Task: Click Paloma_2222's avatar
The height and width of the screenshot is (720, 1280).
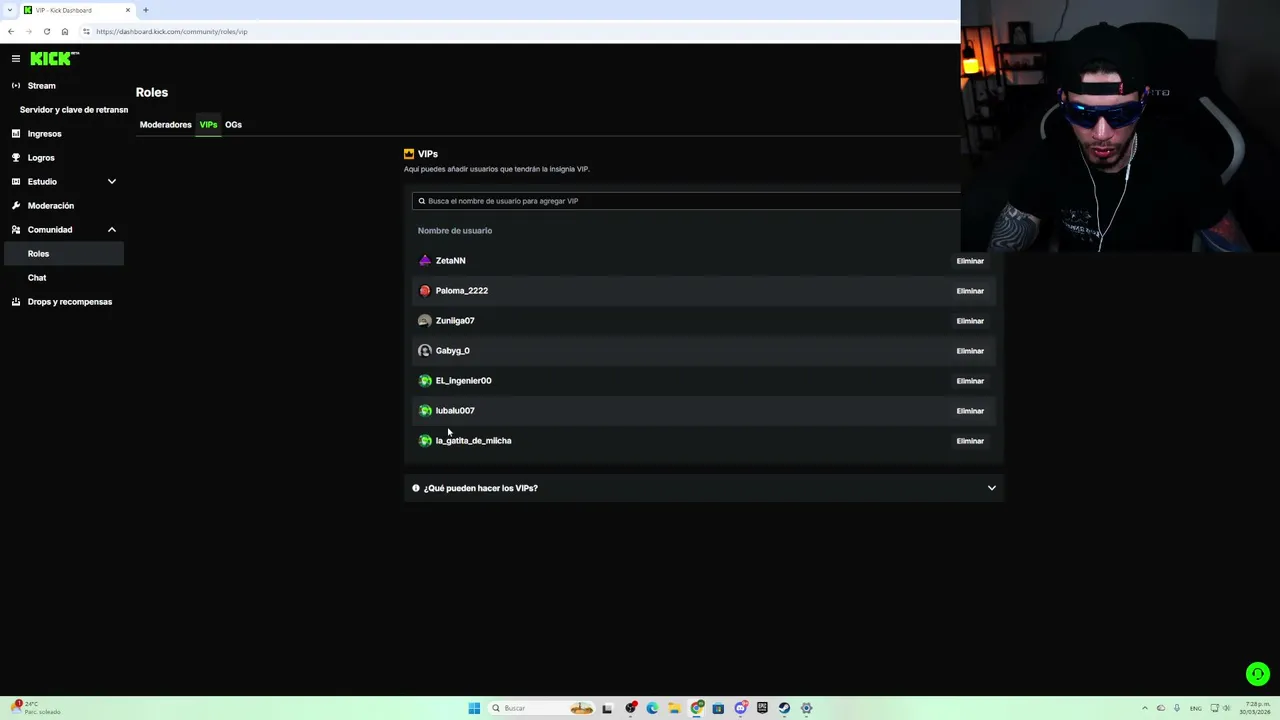Action: point(425,291)
